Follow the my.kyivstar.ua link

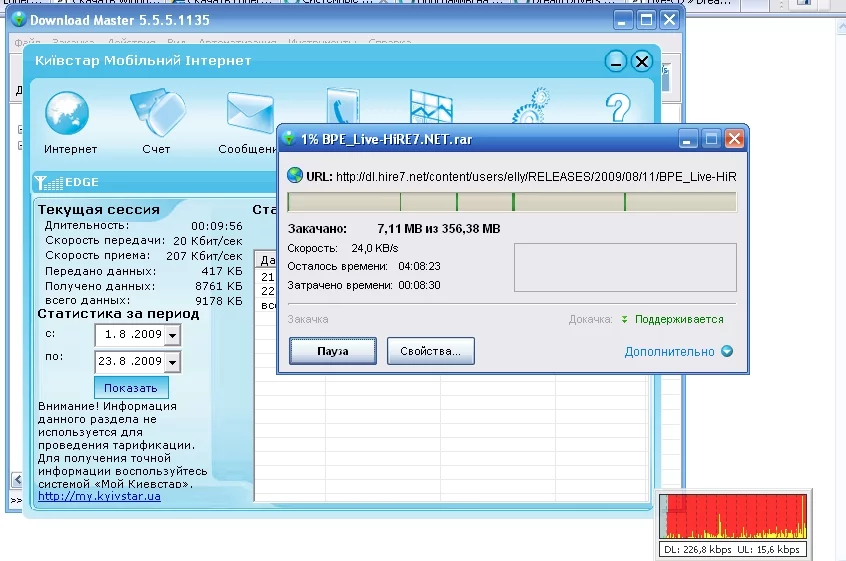pyautogui.click(x=99, y=496)
